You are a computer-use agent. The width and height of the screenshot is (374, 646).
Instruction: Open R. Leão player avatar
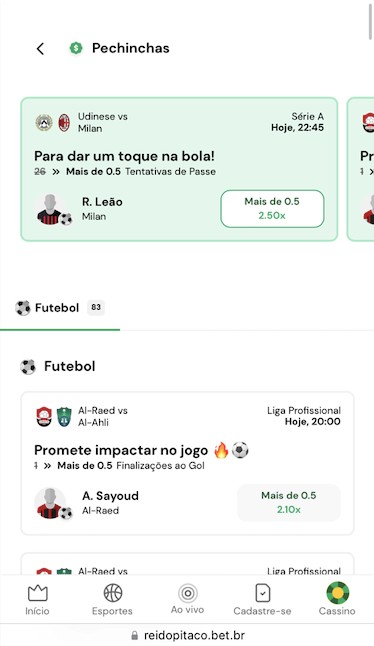click(x=51, y=209)
